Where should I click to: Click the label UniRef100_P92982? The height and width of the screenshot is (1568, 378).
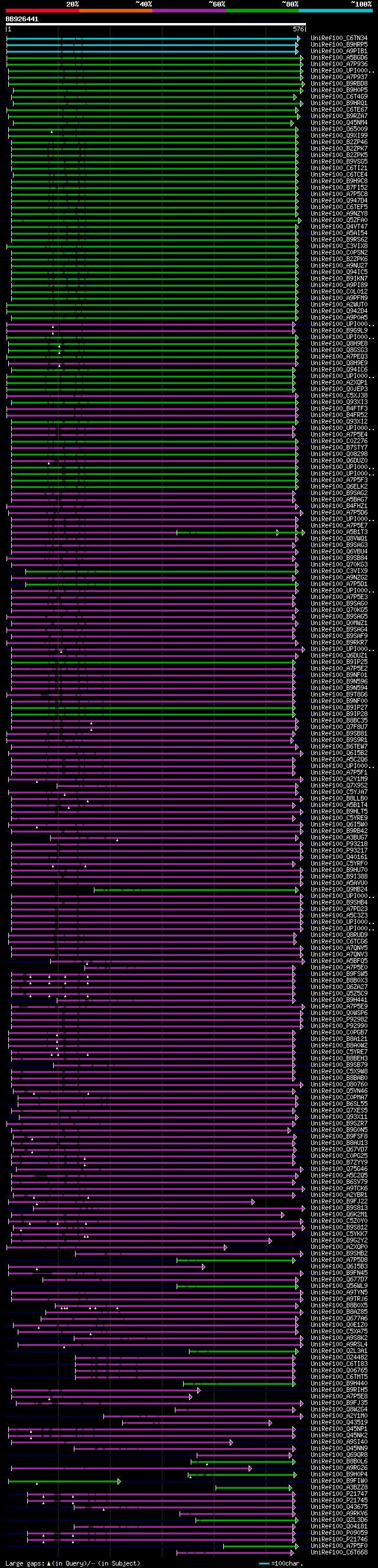[x=339, y=1019]
